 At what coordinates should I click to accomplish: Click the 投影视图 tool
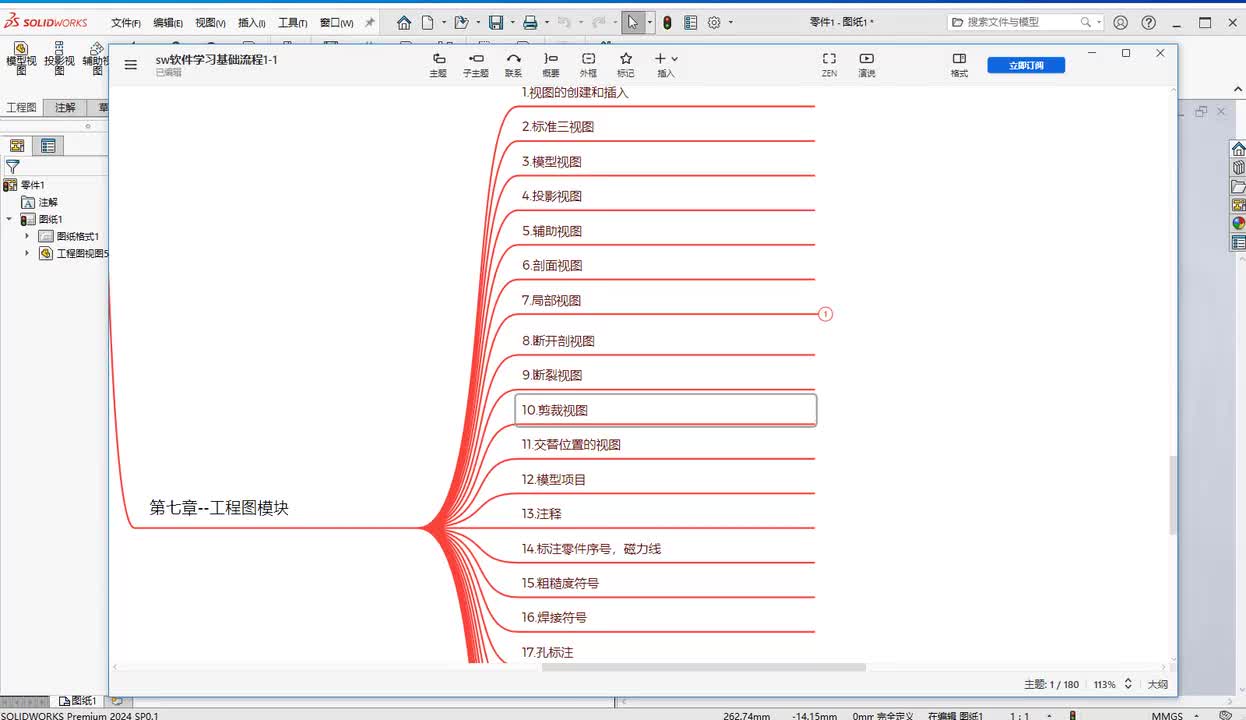point(59,58)
